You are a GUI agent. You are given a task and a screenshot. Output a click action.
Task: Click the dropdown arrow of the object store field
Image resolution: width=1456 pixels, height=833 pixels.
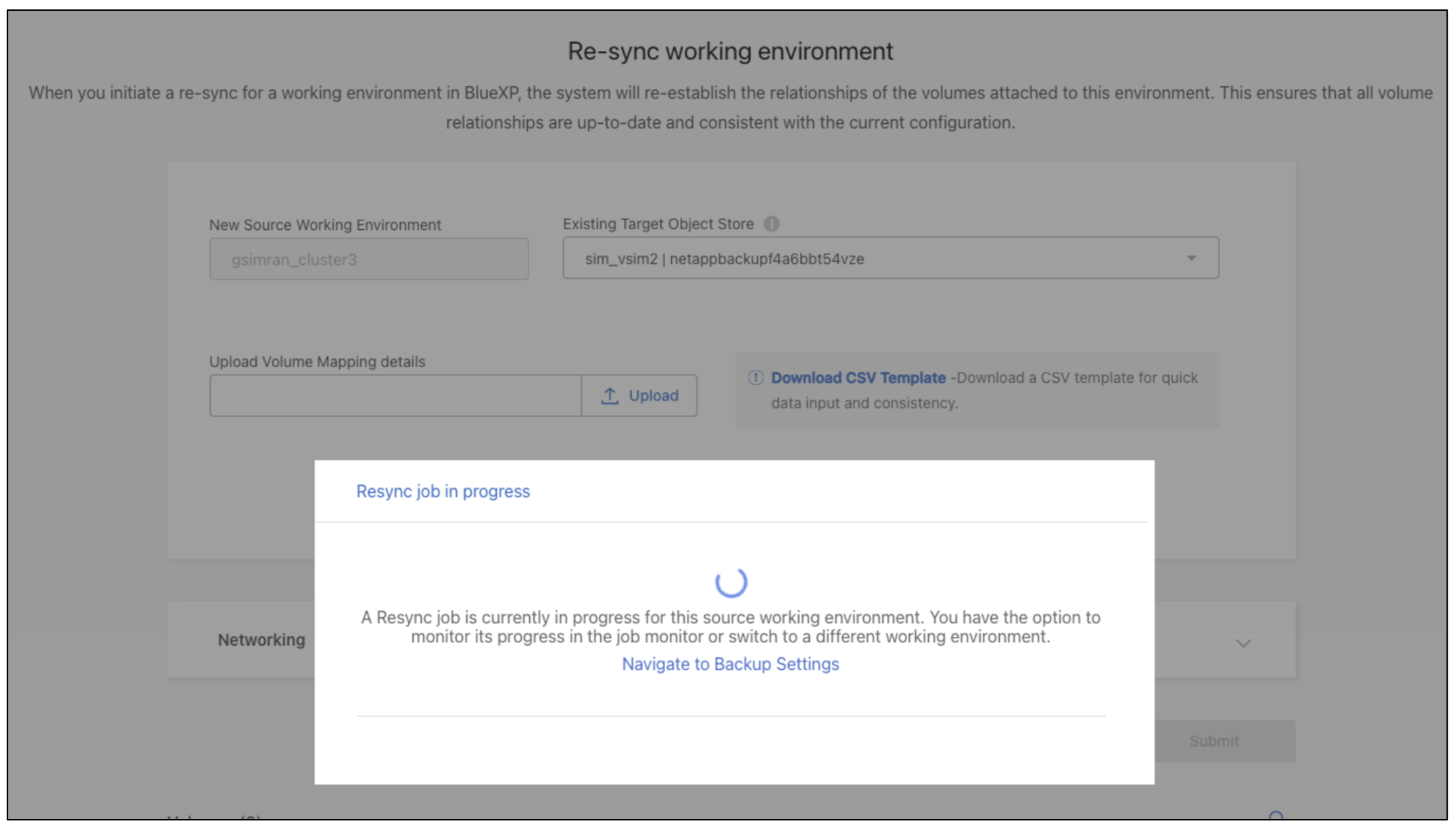pos(1191,258)
